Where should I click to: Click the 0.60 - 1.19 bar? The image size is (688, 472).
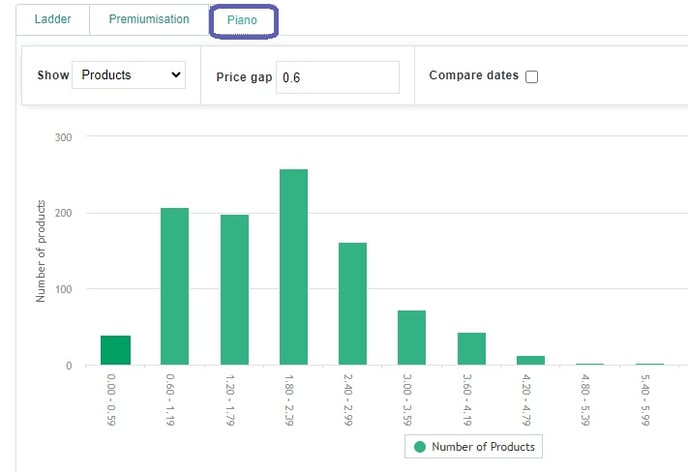[x=175, y=286]
